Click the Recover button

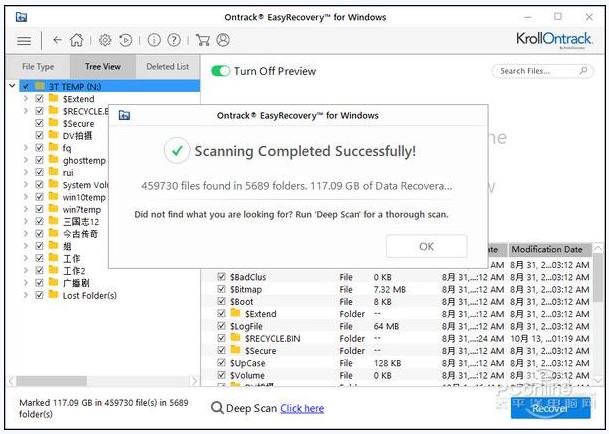coord(550,408)
